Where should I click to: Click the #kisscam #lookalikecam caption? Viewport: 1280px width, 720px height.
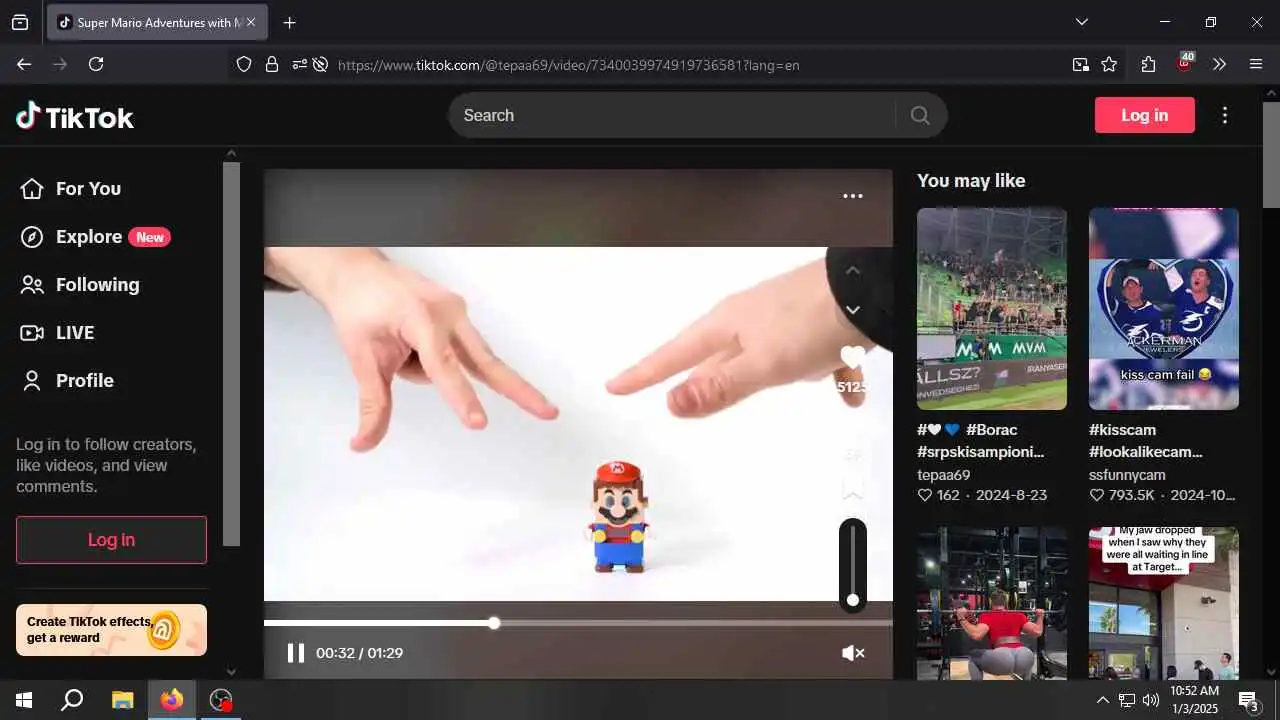click(1146, 441)
